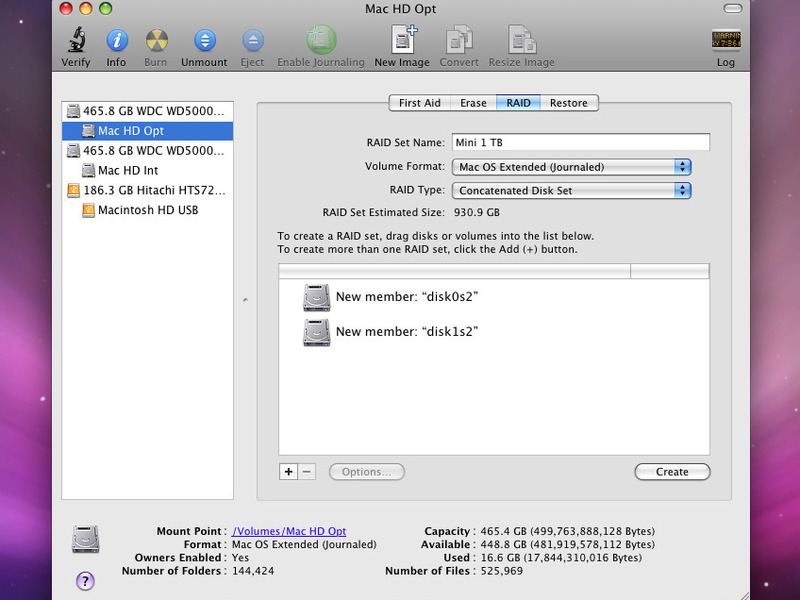Click the Capacity 465.4 GB value
Viewport: 800px width, 600px height.
coord(567,531)
